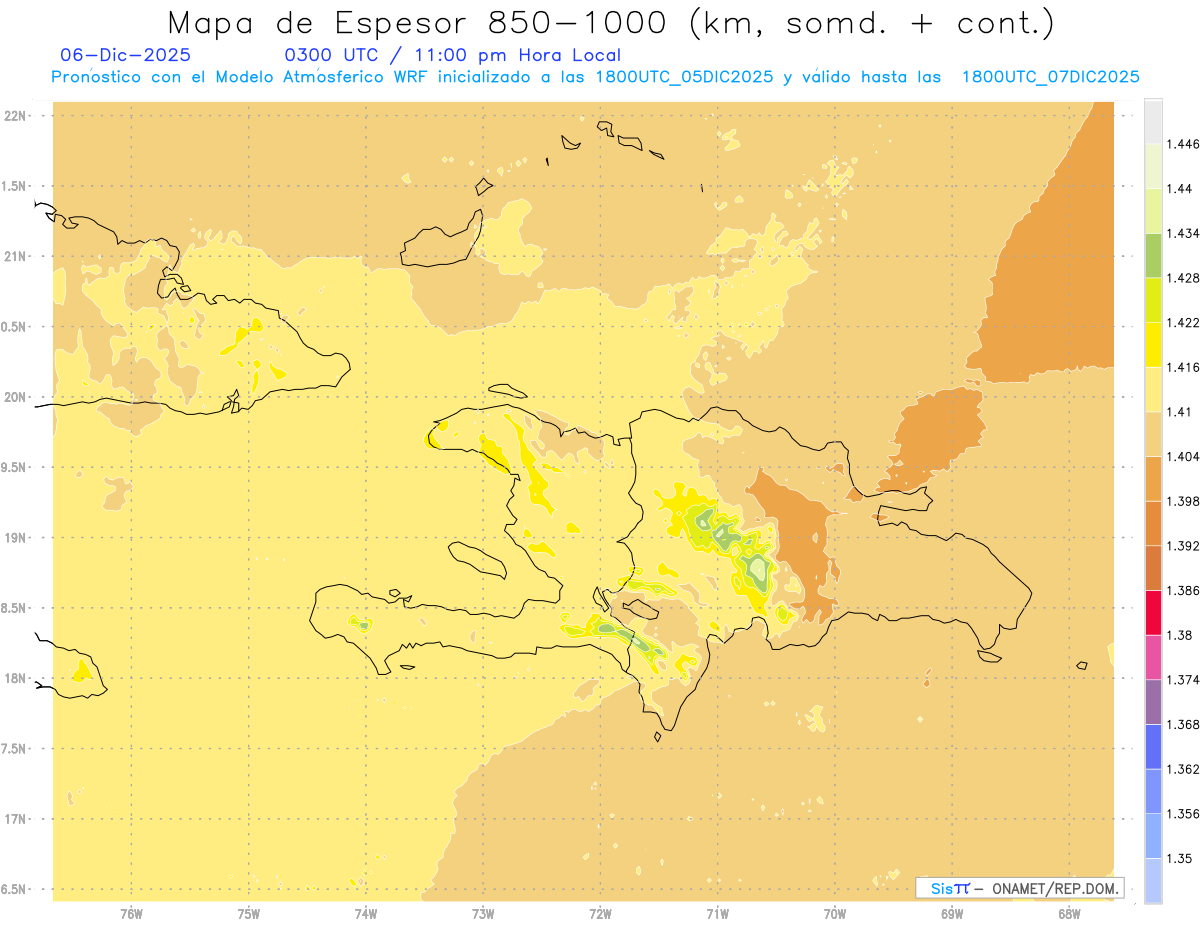
Task: Click the "76W" longitude label
Action: [131, 913]
